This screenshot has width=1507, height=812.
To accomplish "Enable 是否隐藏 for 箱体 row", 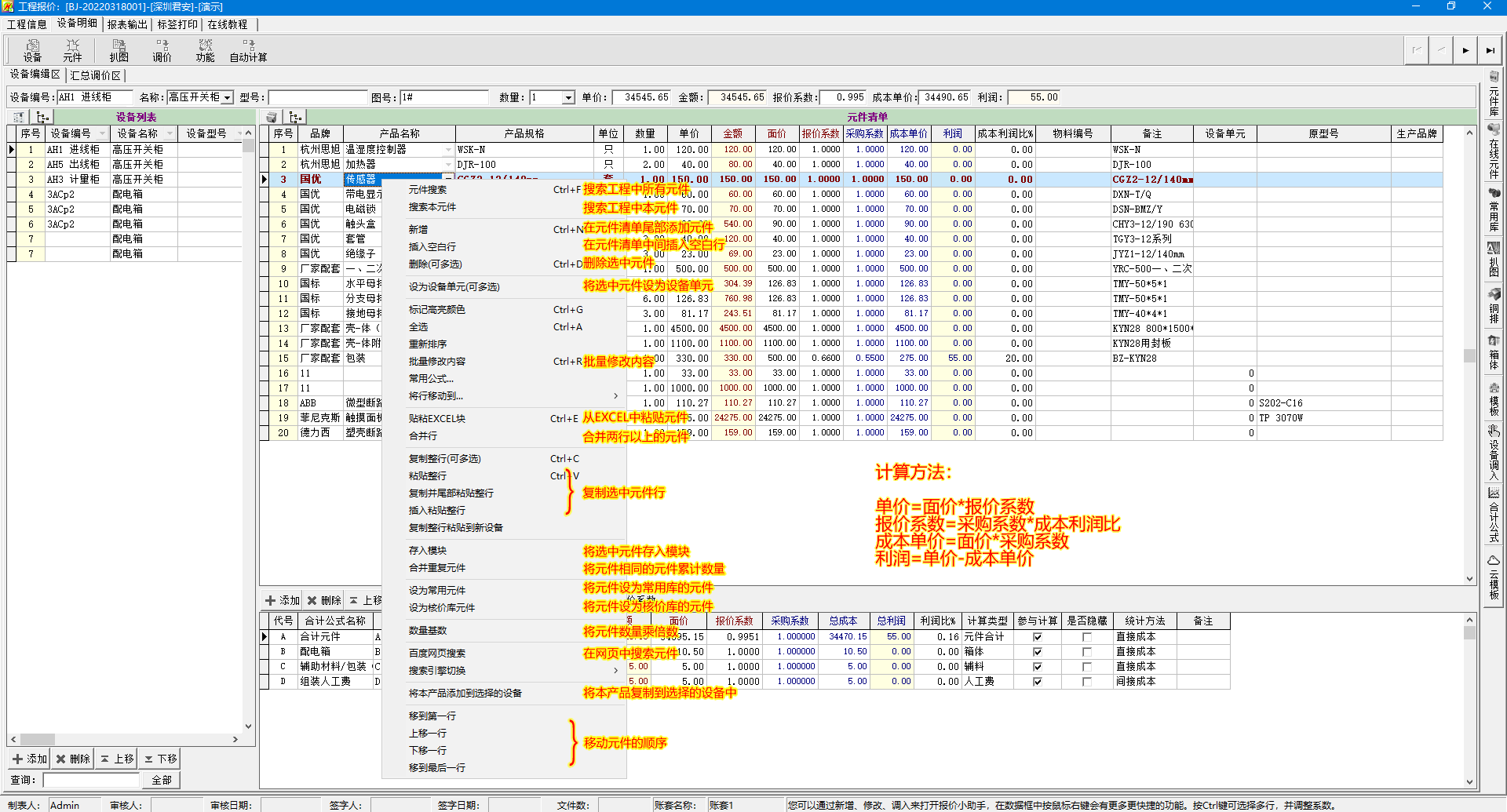I will [1087, 652].
